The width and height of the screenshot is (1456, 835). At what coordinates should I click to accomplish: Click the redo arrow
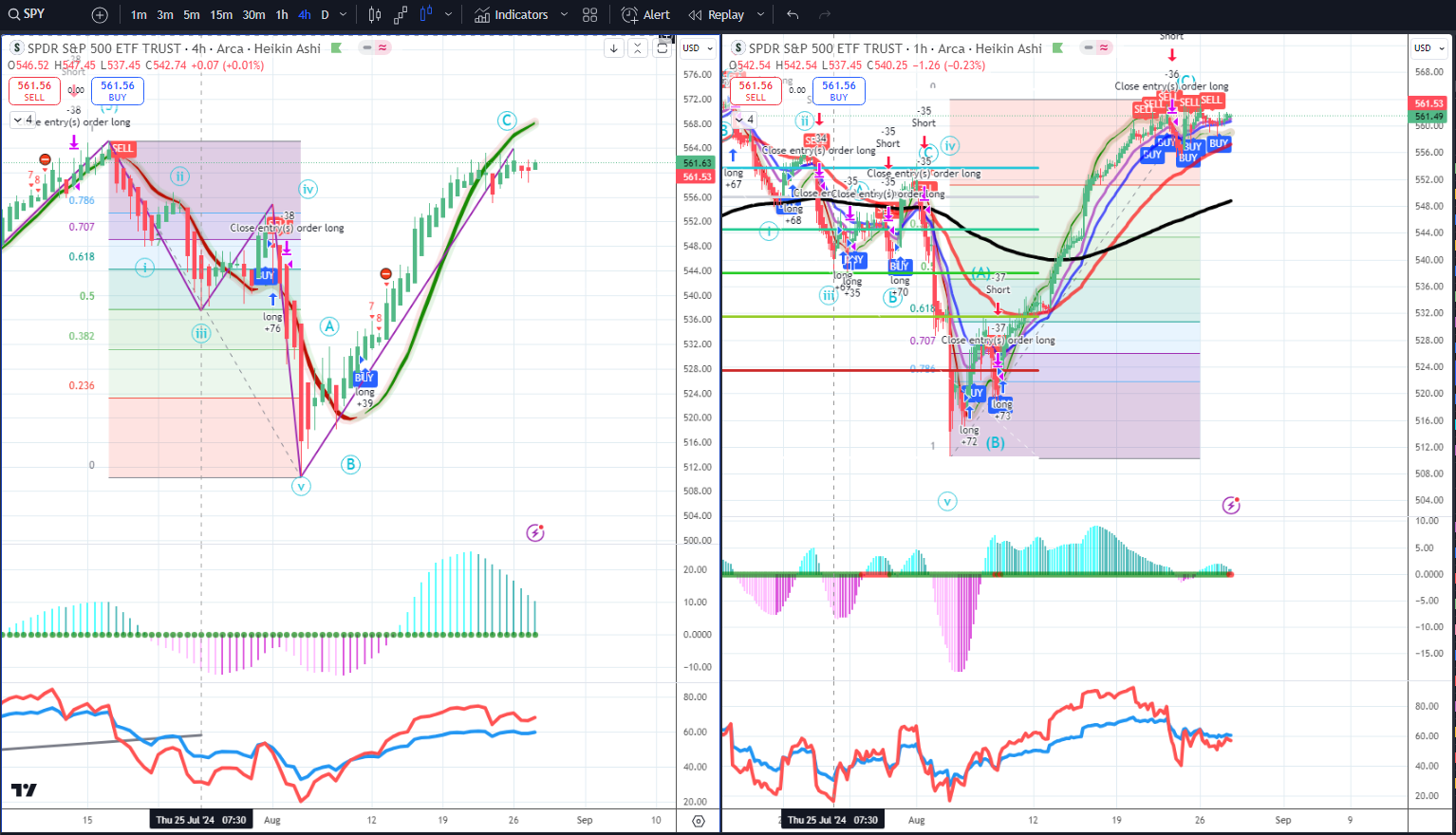pos(825,15)
